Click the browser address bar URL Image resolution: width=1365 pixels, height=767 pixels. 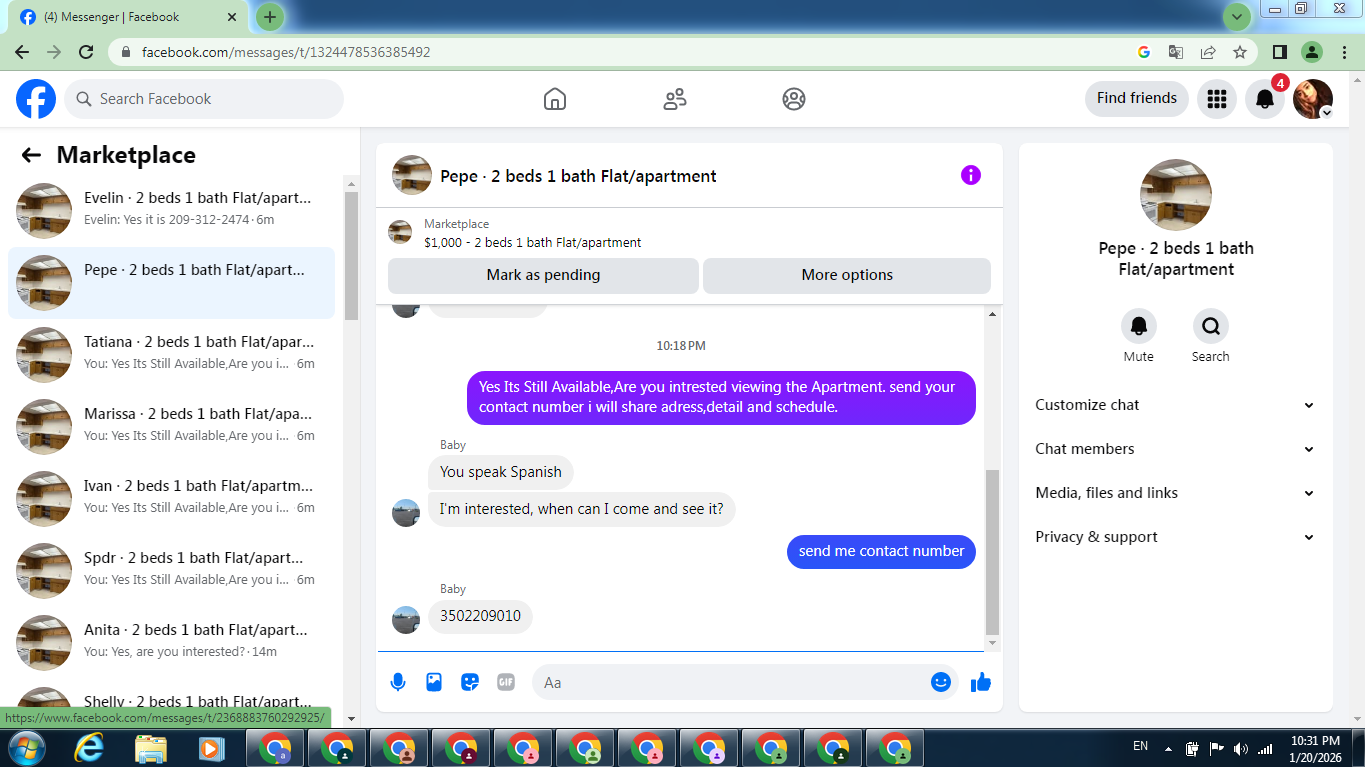(x=286, y=52)
